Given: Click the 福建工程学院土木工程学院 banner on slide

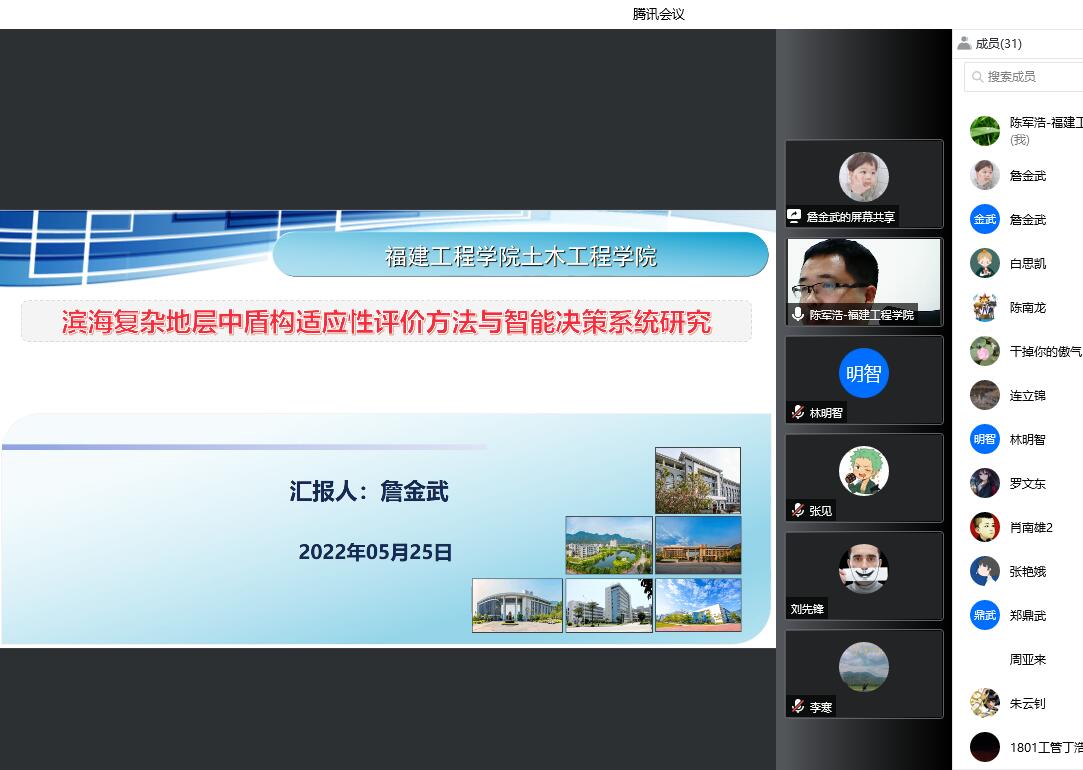Looking at the screenshot, I should 520,256.
